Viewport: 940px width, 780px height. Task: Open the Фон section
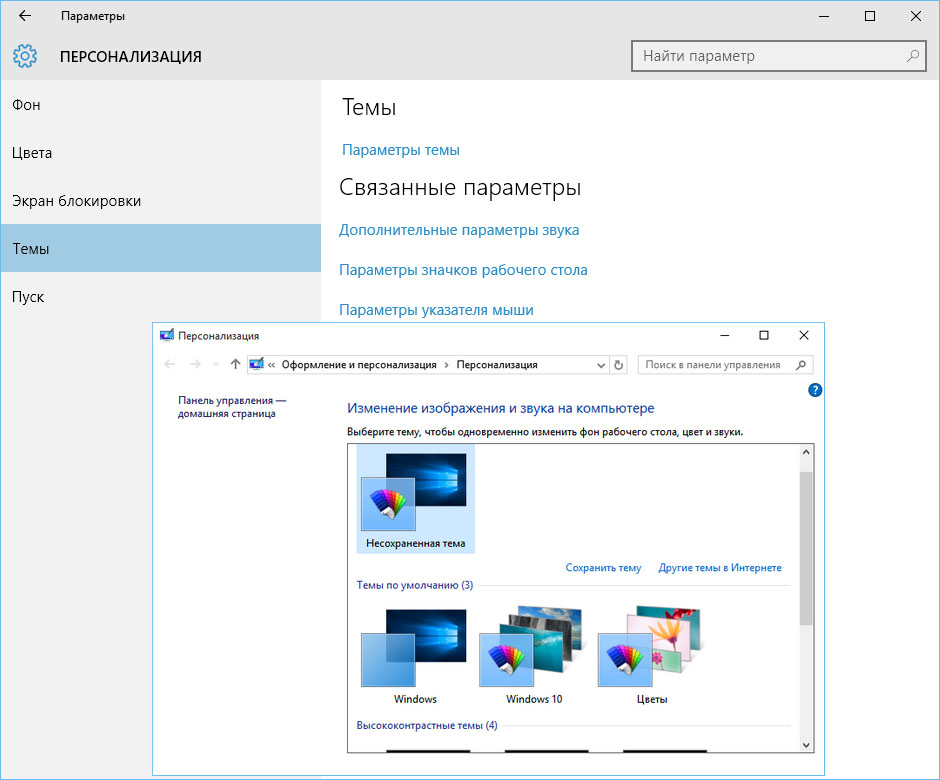click(x=161, y=105)
